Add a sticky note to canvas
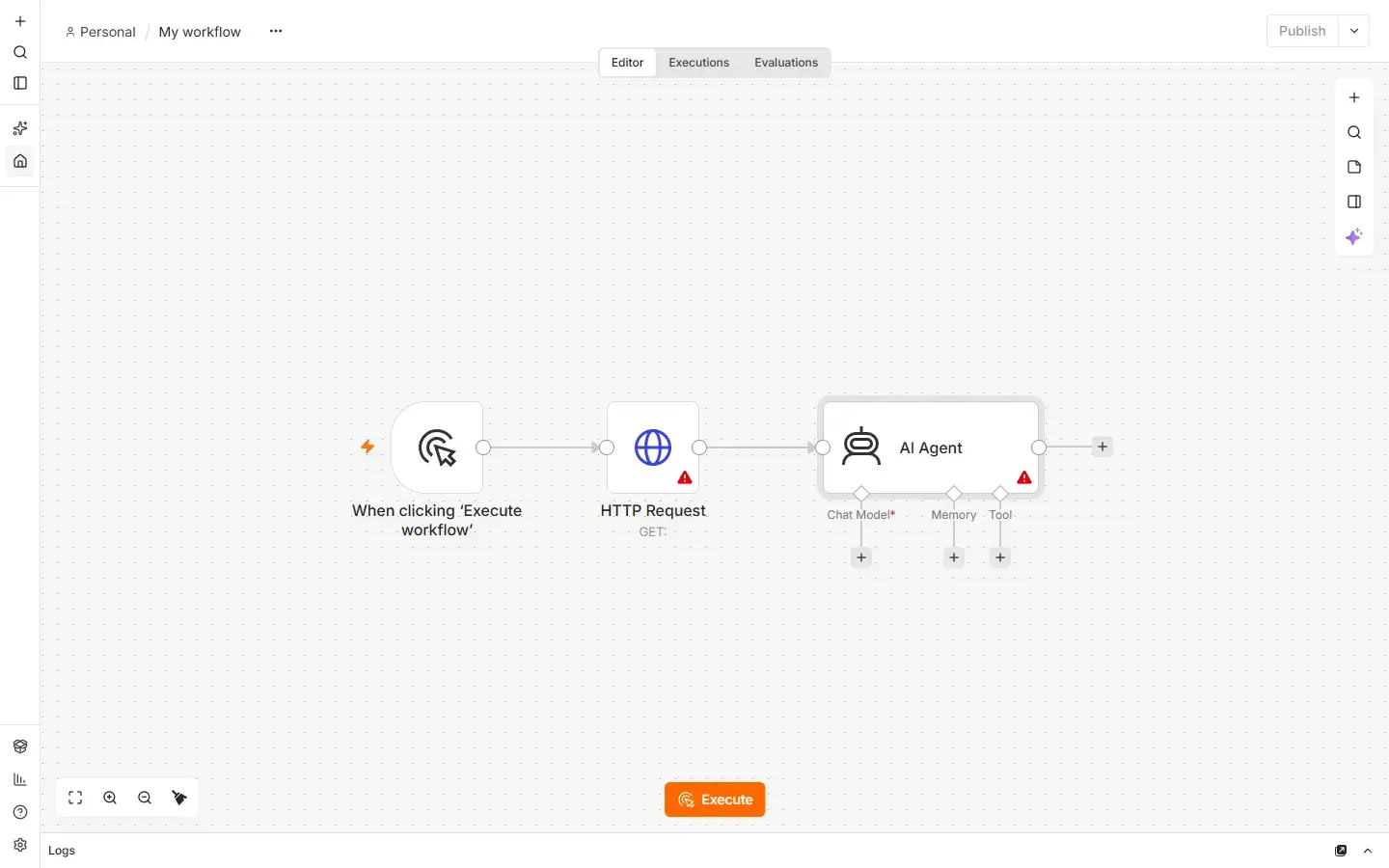The height and width of the screenshot is (868, 1389). click(1354, 167)
